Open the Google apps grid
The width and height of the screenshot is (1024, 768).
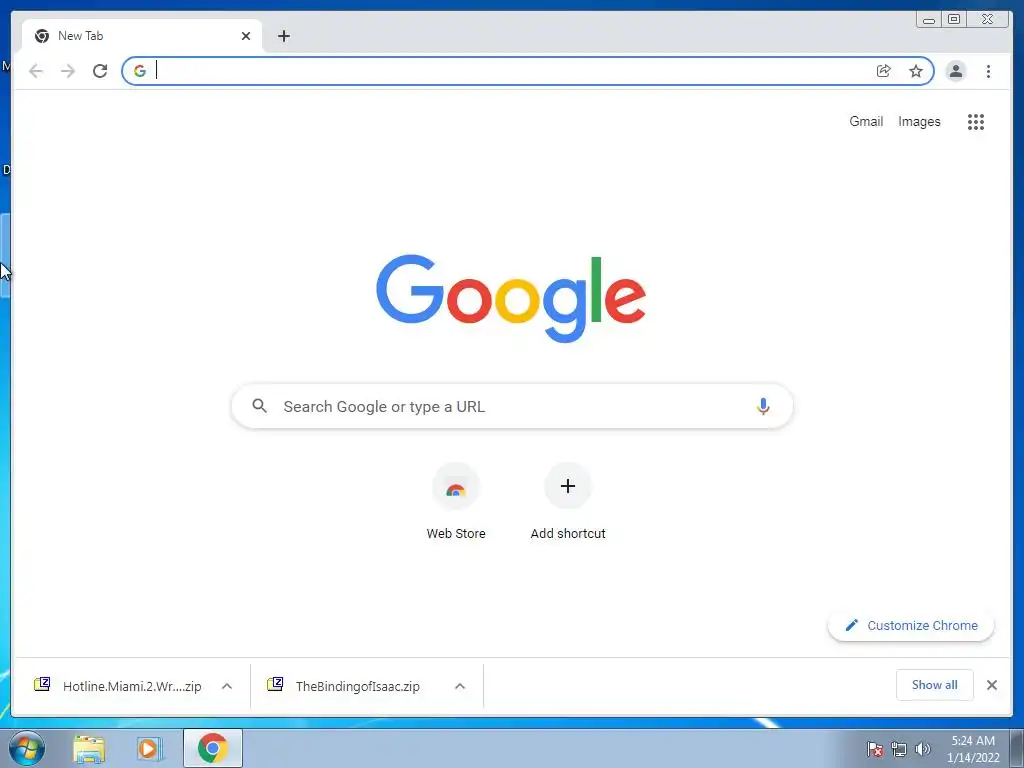pyautogui.click(x=976, y=121)
